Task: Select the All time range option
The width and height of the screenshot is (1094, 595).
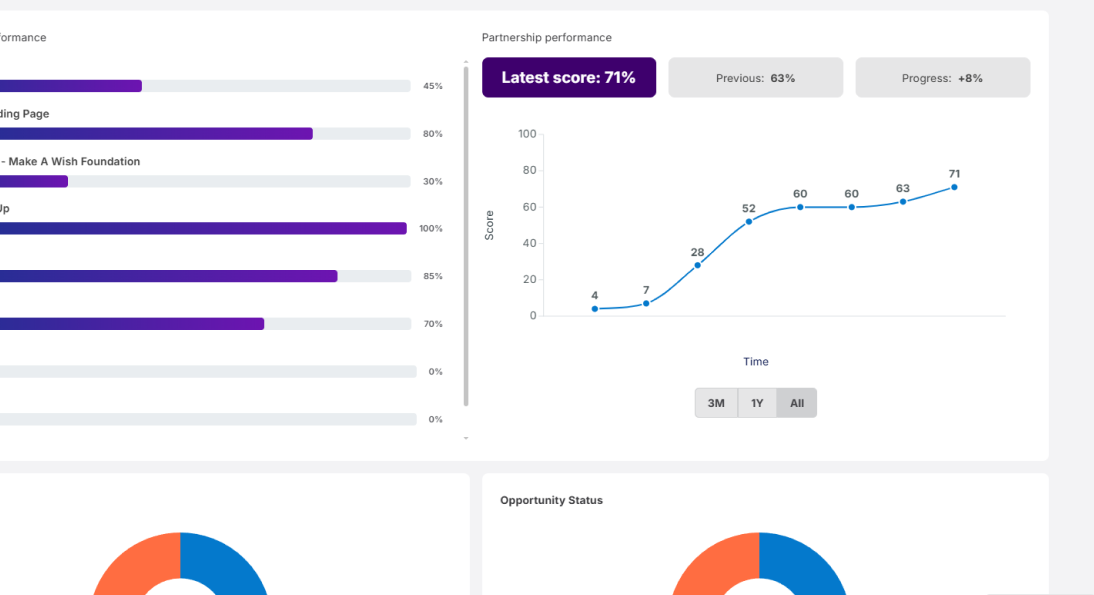Action: [x=796, y=402]
